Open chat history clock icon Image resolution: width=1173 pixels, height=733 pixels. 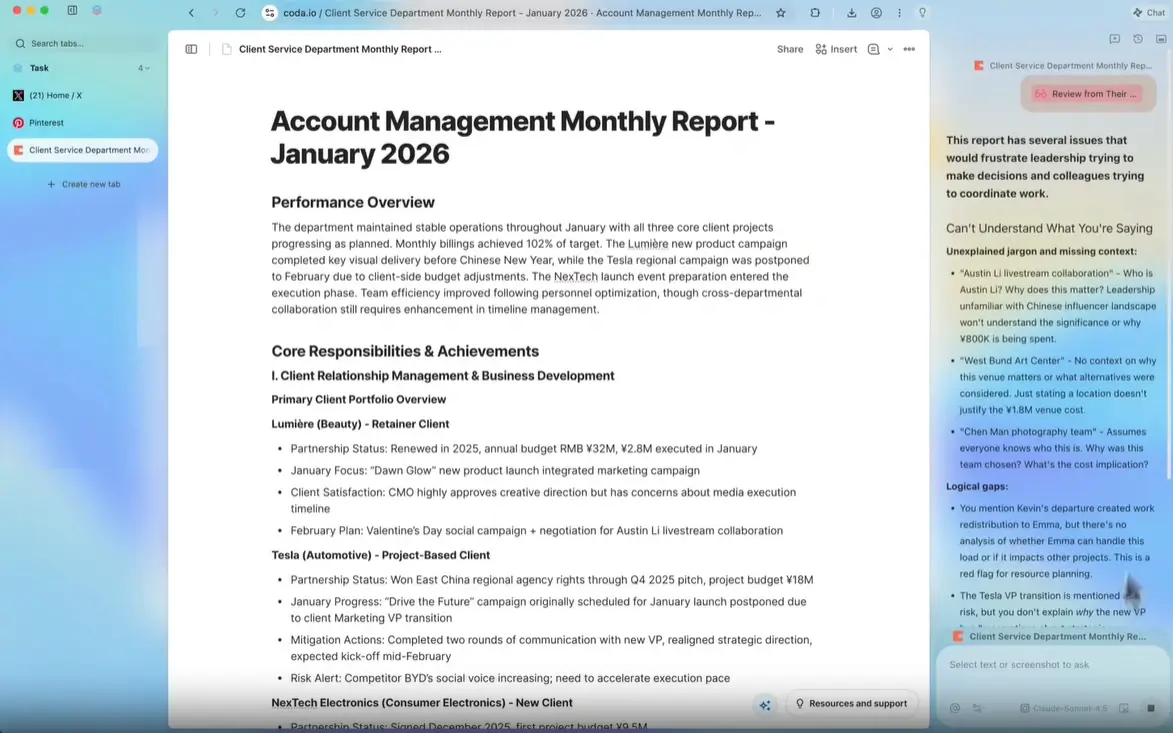coord(1138,39)
